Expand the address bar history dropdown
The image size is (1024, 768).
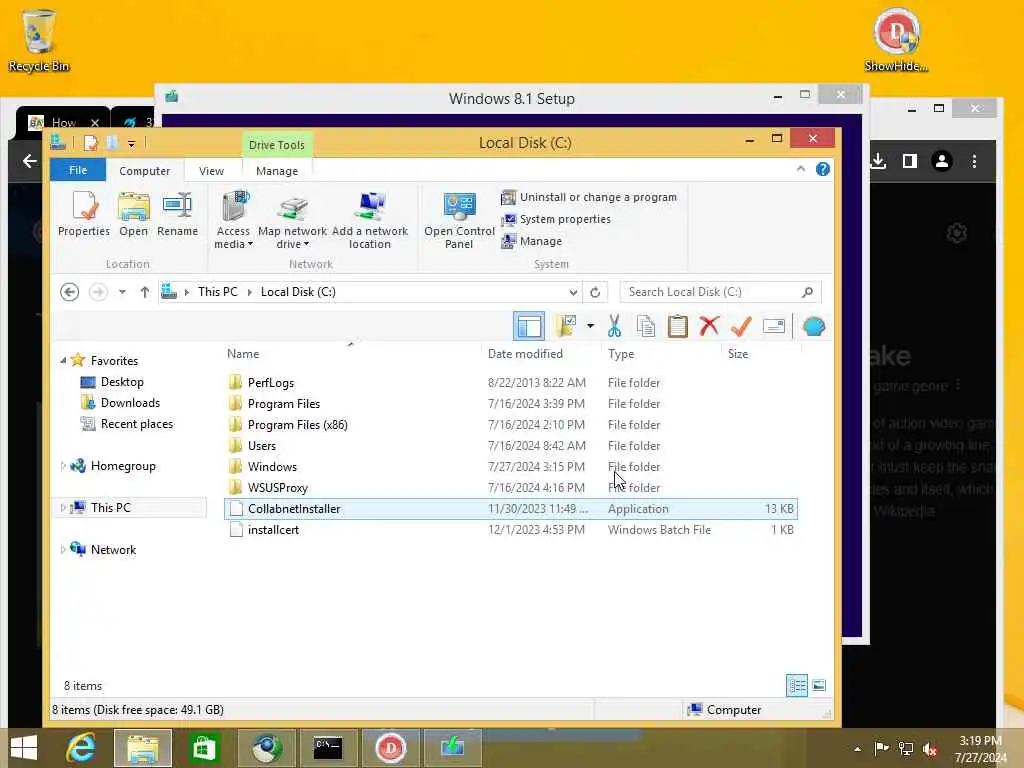(x=573, y=292)
